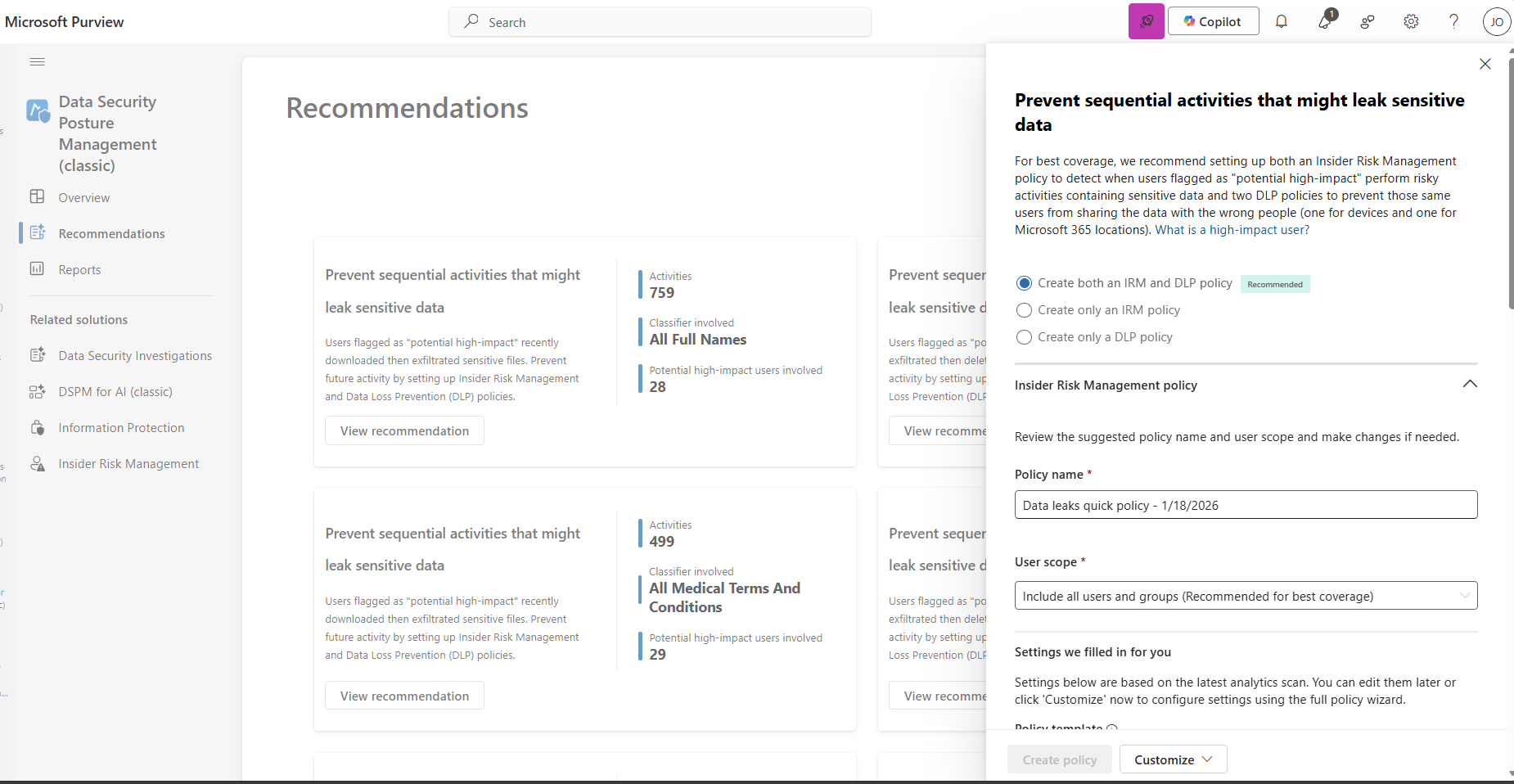This screenshot has width=1514, height=784.
Task: Click the 29 high-impact users value
Action: (658, 655)
